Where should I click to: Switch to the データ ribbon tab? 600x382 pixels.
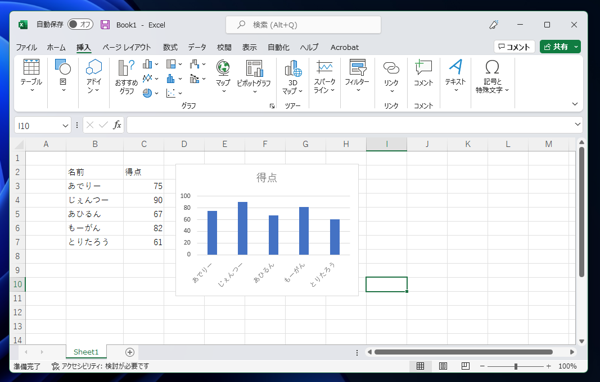click(197, 47)
